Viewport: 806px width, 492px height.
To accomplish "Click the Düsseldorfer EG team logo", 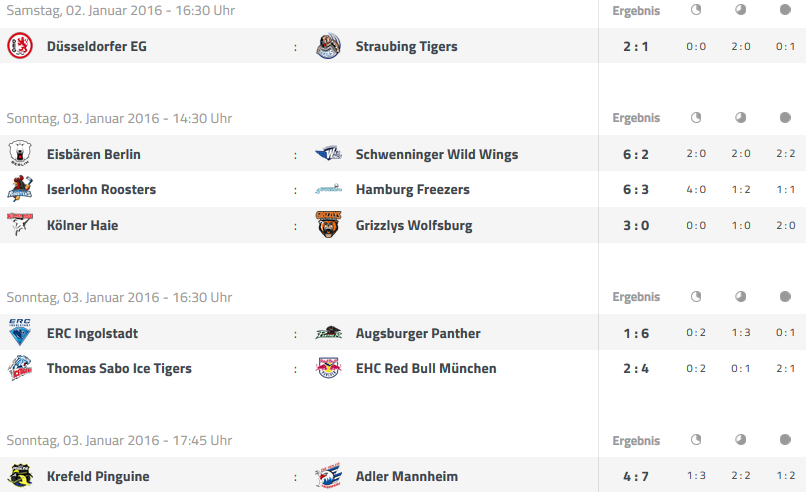I will (x=20, y=46).
